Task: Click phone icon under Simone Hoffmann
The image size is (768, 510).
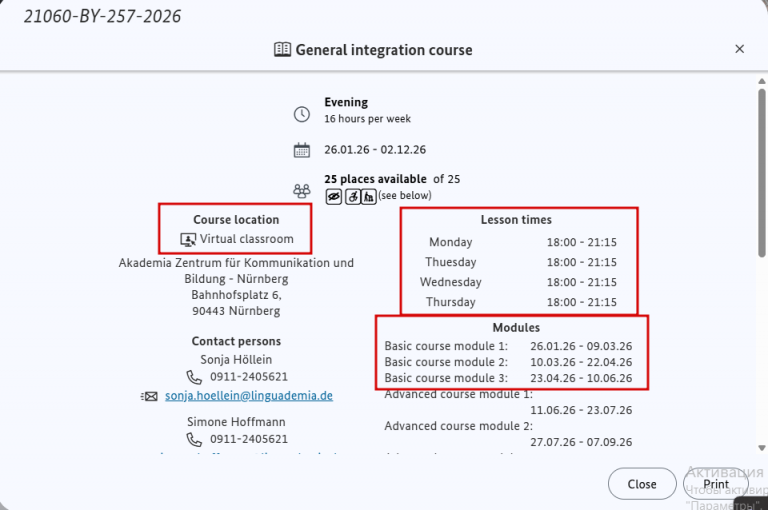Action: pyautogui.click(x=193, y=439)
